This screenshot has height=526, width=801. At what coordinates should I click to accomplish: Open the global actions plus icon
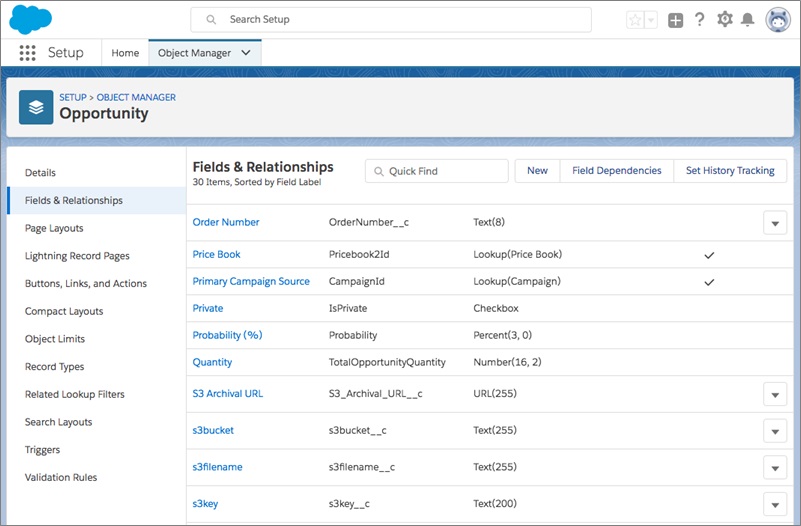point(675,20)
